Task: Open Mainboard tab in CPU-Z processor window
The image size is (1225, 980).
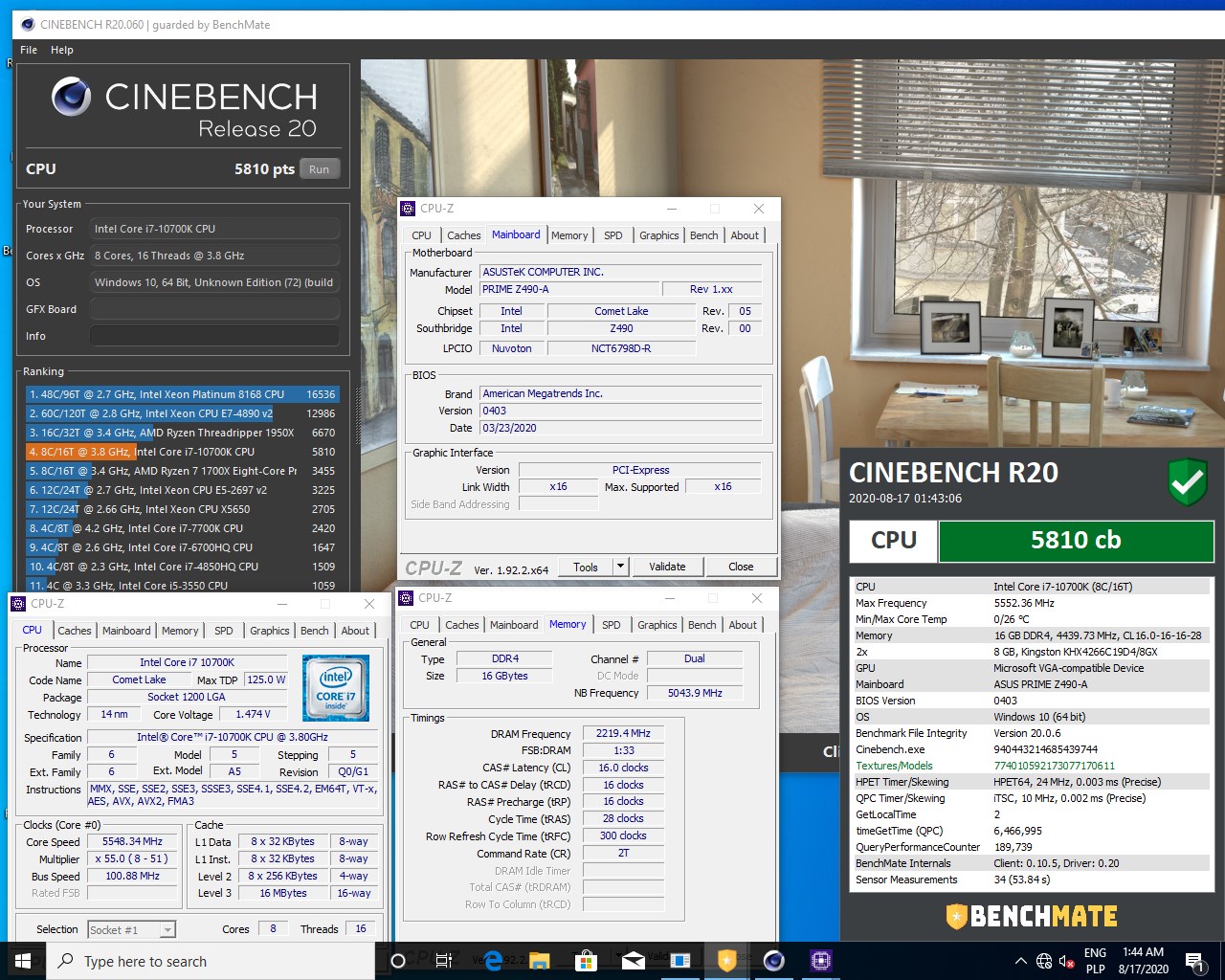Action: (126, 631)
